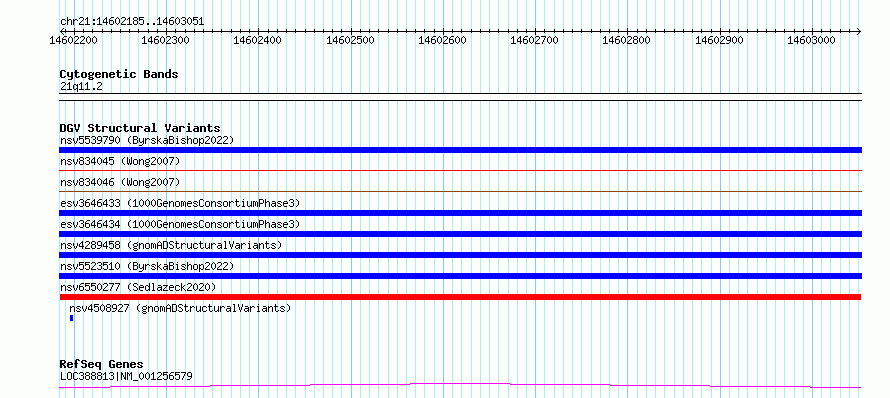Click variant label nsv4508927 (gnomADStructuralVariants)
The width and height of the screenshot is (890, 398).
[180, 308]
